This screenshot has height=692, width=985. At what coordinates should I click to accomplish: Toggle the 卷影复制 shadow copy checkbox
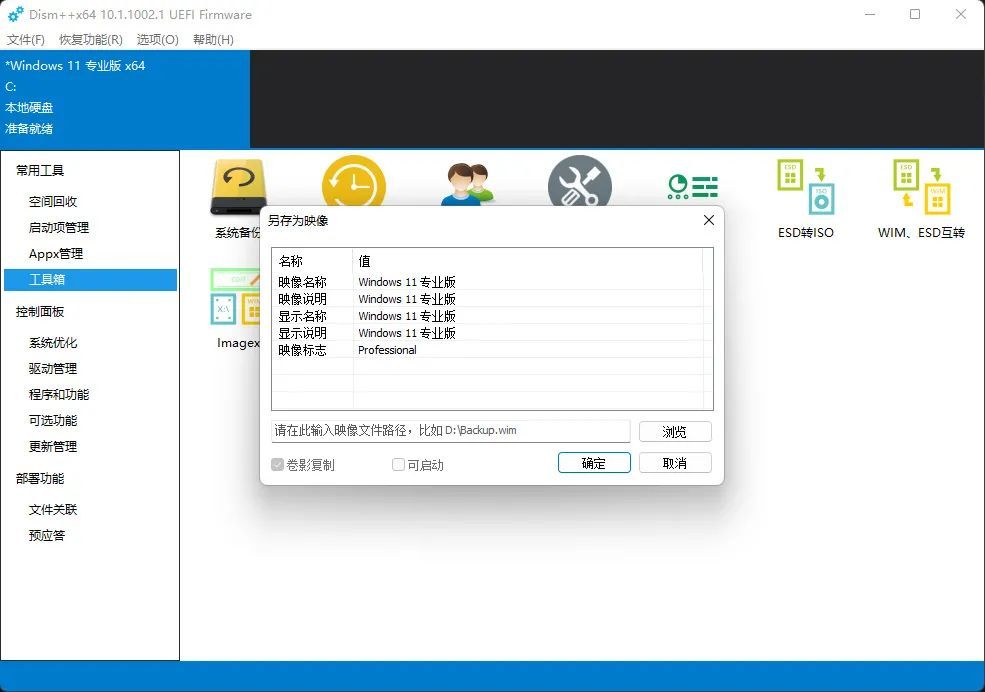pyautogui.click(x=278, y=464)
